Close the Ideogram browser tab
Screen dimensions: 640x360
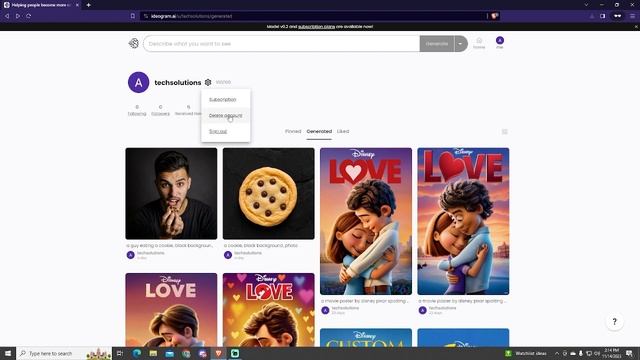pyautogui.click(x=77, y=5)
